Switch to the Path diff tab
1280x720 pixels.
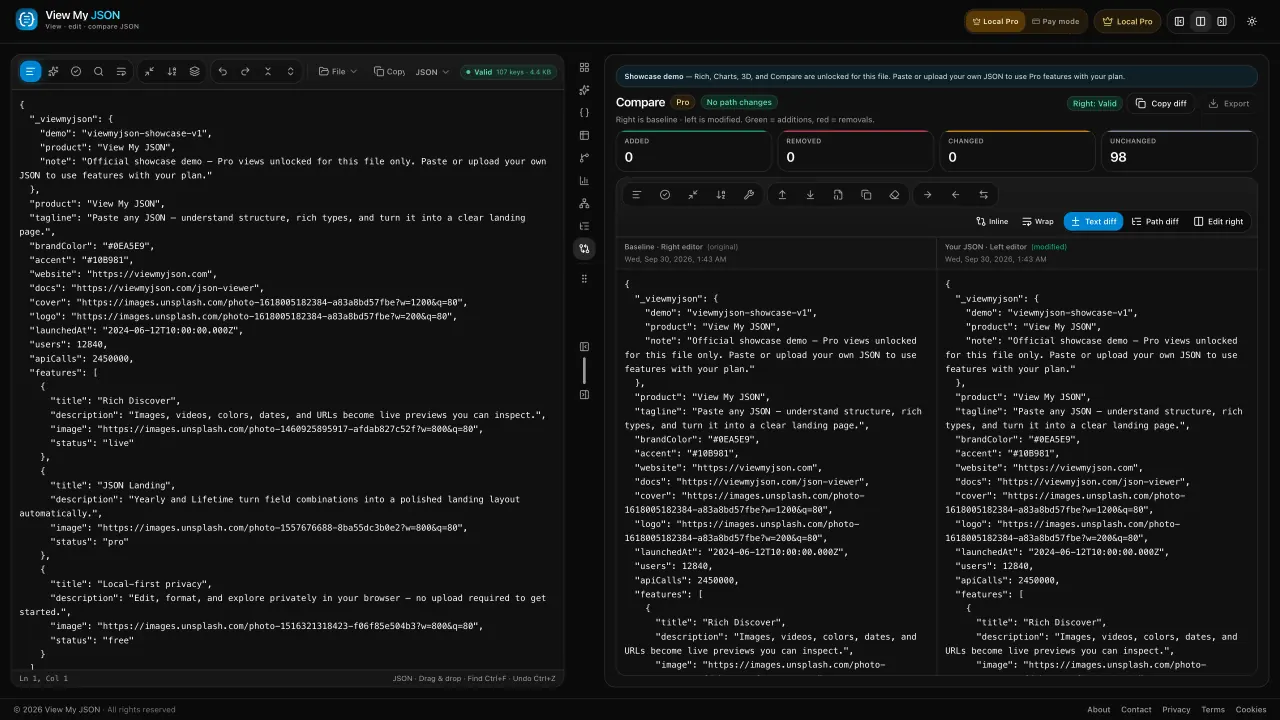click(x=1155, y=222)
